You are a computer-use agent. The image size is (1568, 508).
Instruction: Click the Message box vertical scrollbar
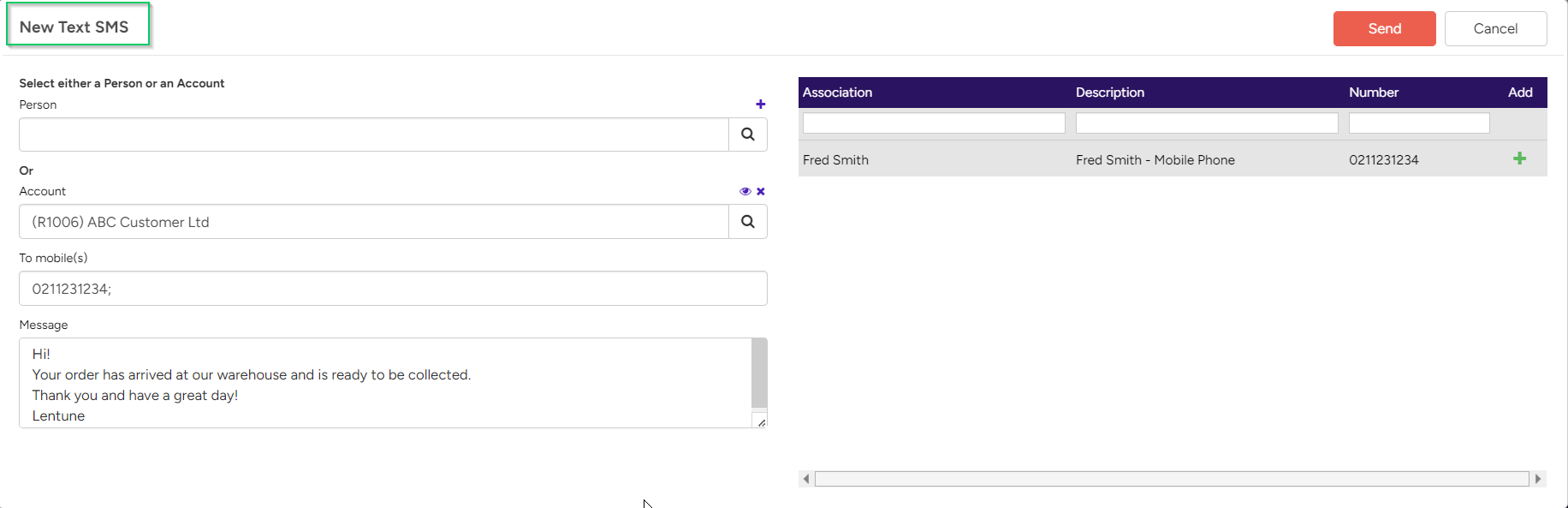point(759,374)
